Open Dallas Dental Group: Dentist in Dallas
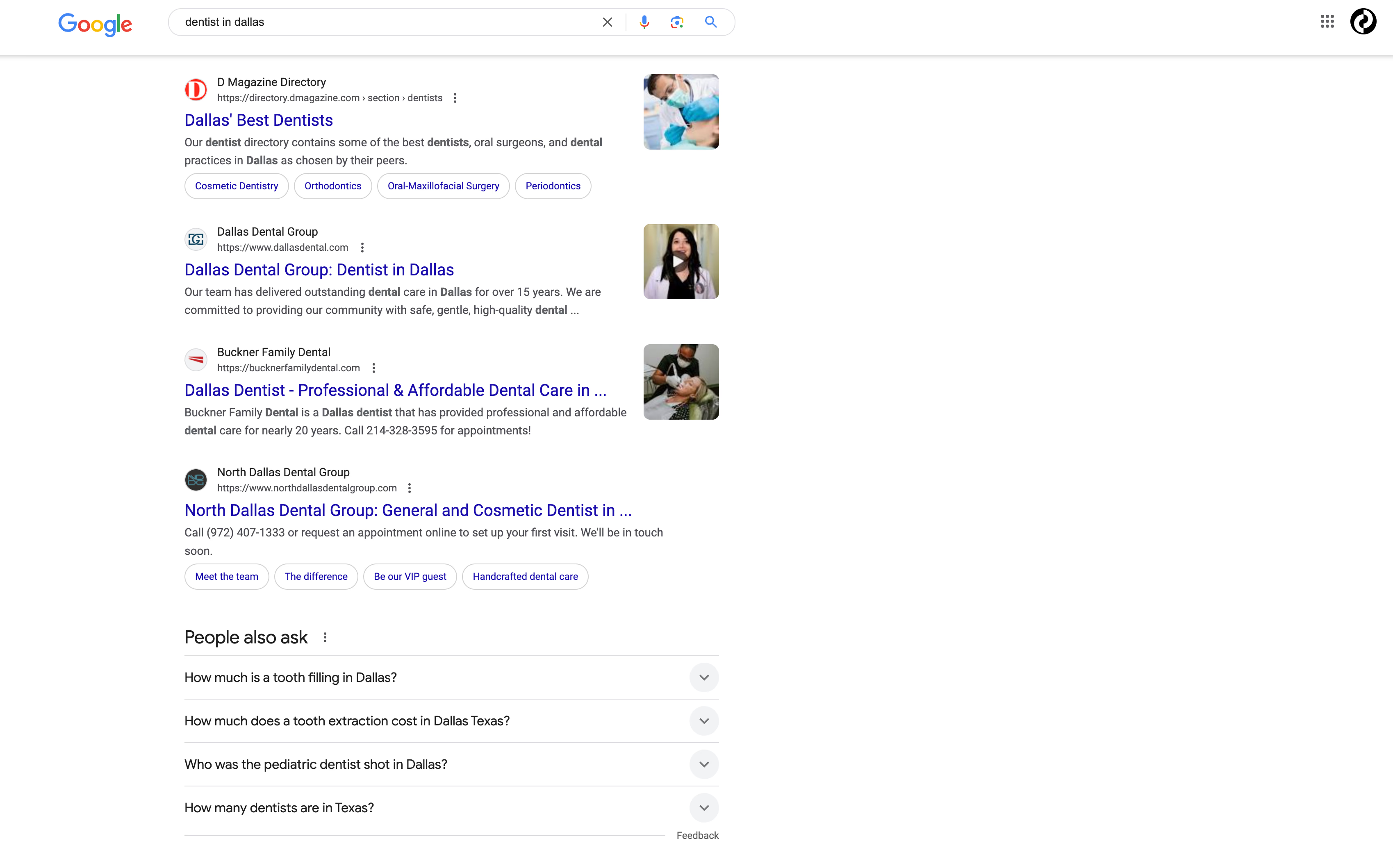1393x868 pixels. pyautogui.click(x=319, y=270)
